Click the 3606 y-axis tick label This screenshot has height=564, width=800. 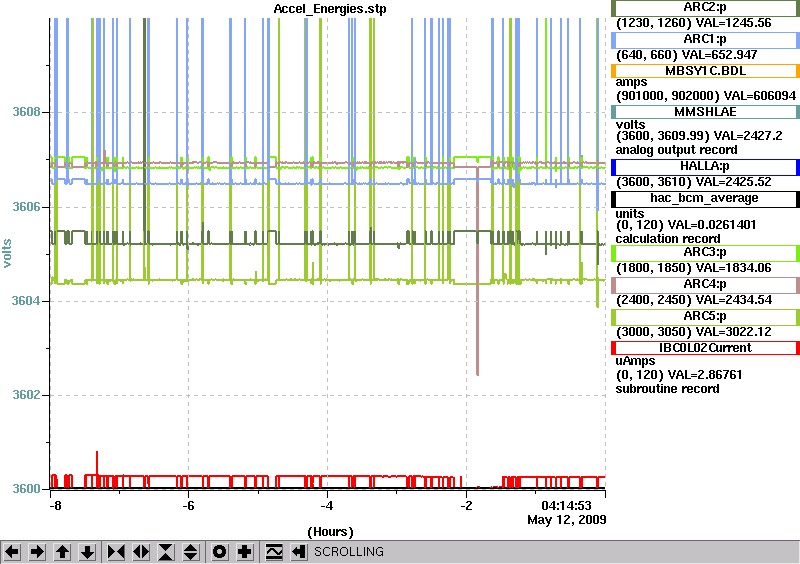[27, 207]
